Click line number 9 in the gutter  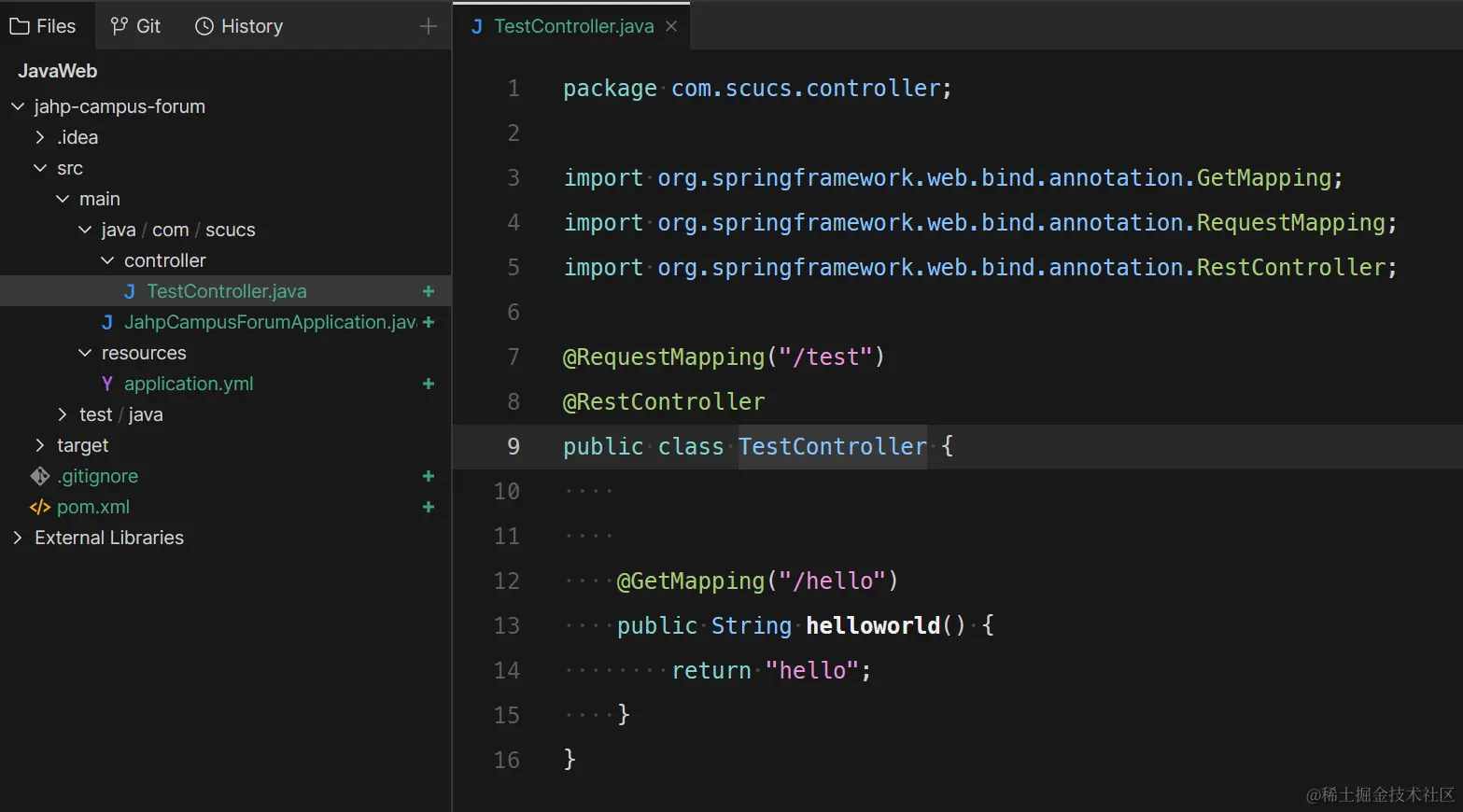click(513, 446)
